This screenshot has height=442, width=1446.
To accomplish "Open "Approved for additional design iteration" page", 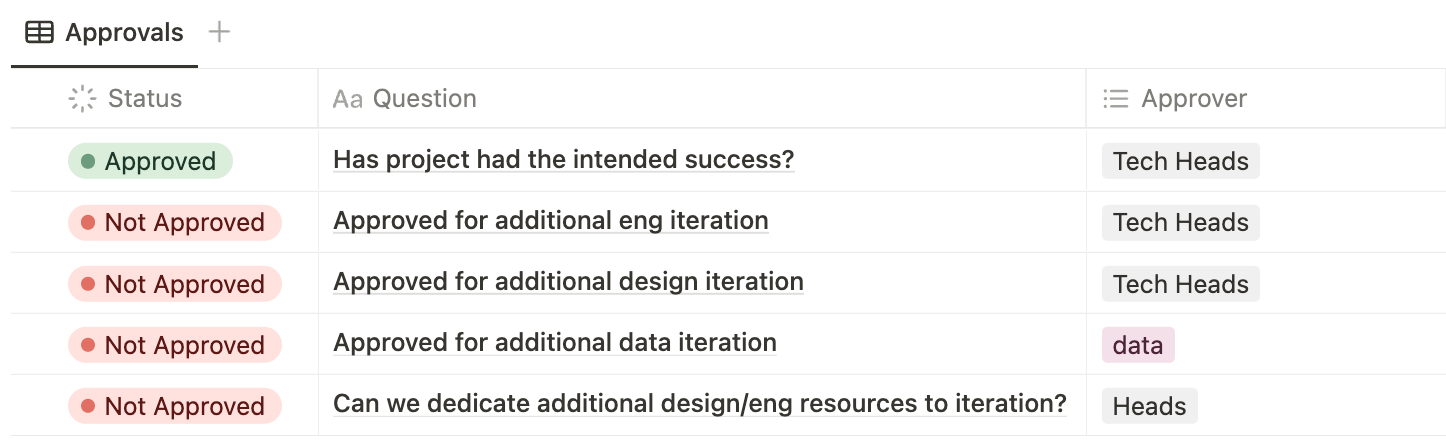I will [568, 282].
